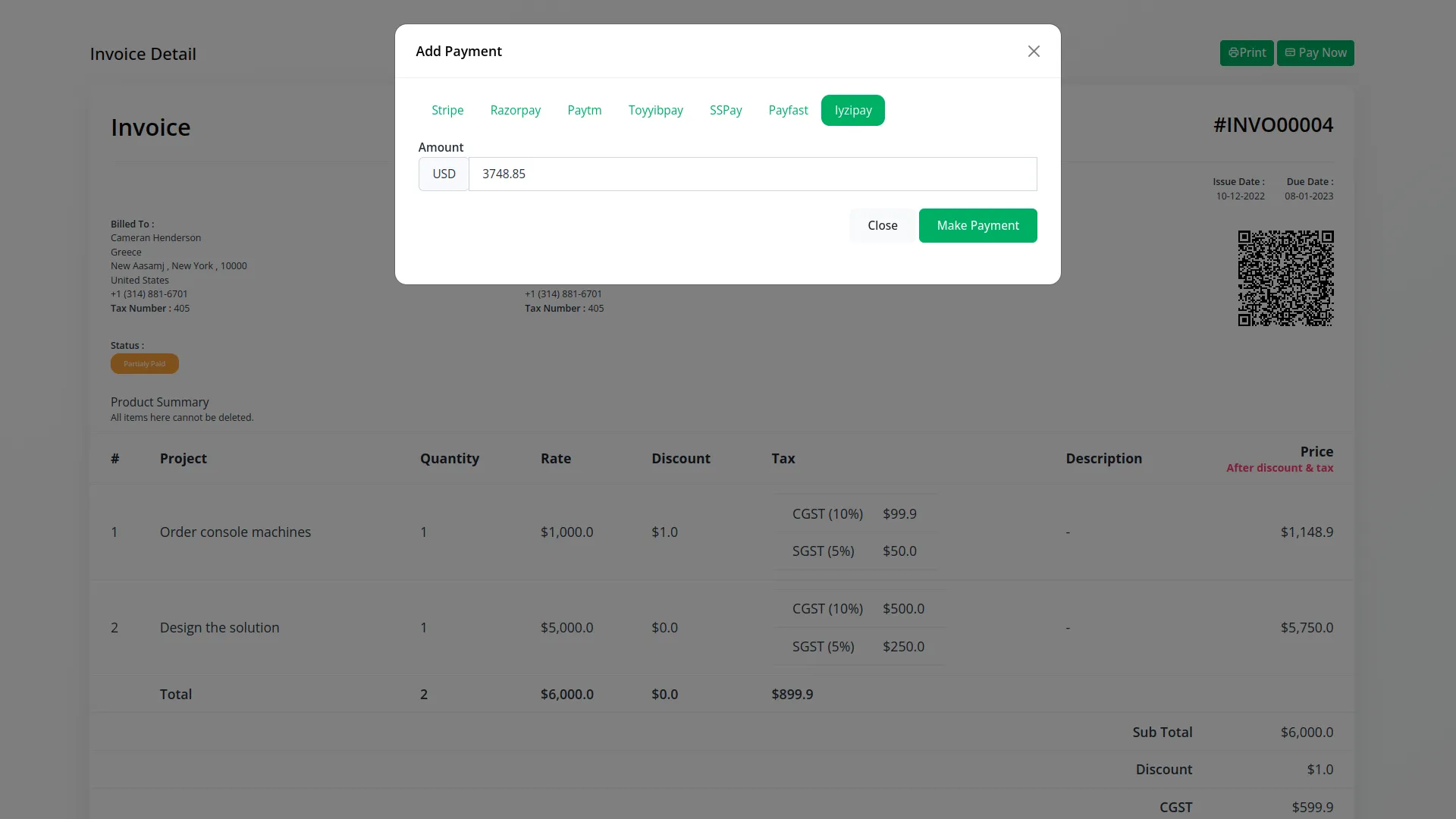1456x819 pixels.
Task: Click the printer icon on Print button
Action: [1233, 53]
